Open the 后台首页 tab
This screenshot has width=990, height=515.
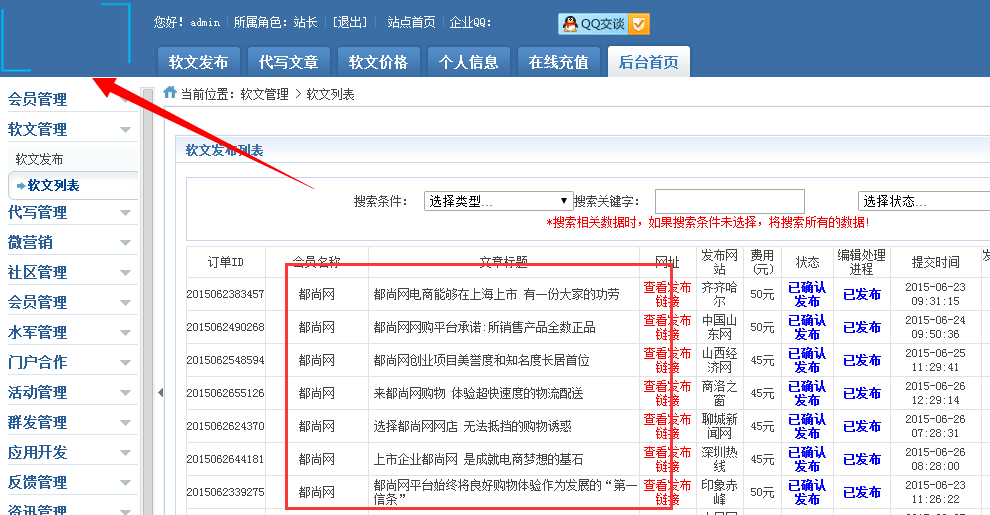[648, 62]
